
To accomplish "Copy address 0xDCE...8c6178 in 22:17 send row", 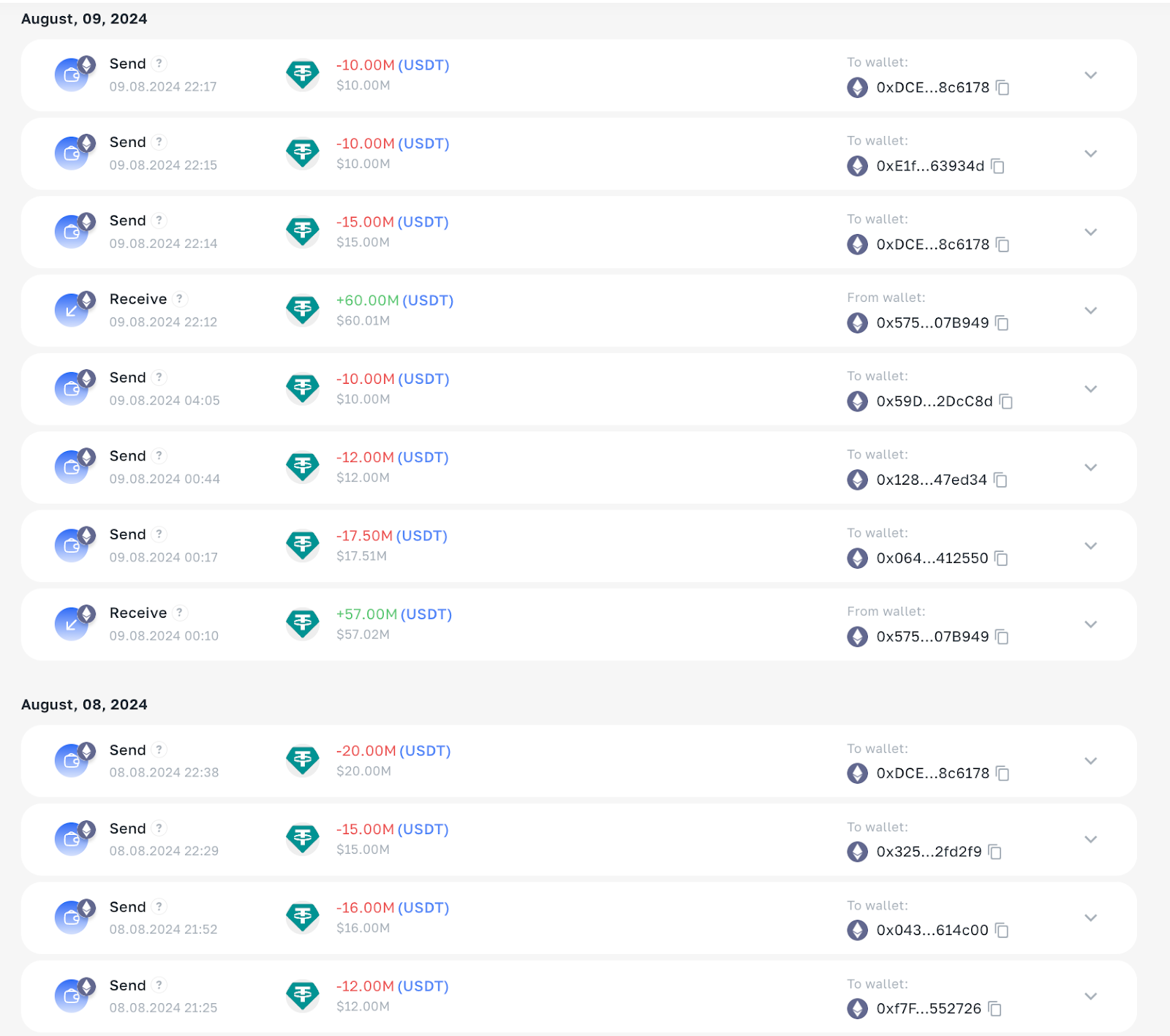I will point(1003,88).
